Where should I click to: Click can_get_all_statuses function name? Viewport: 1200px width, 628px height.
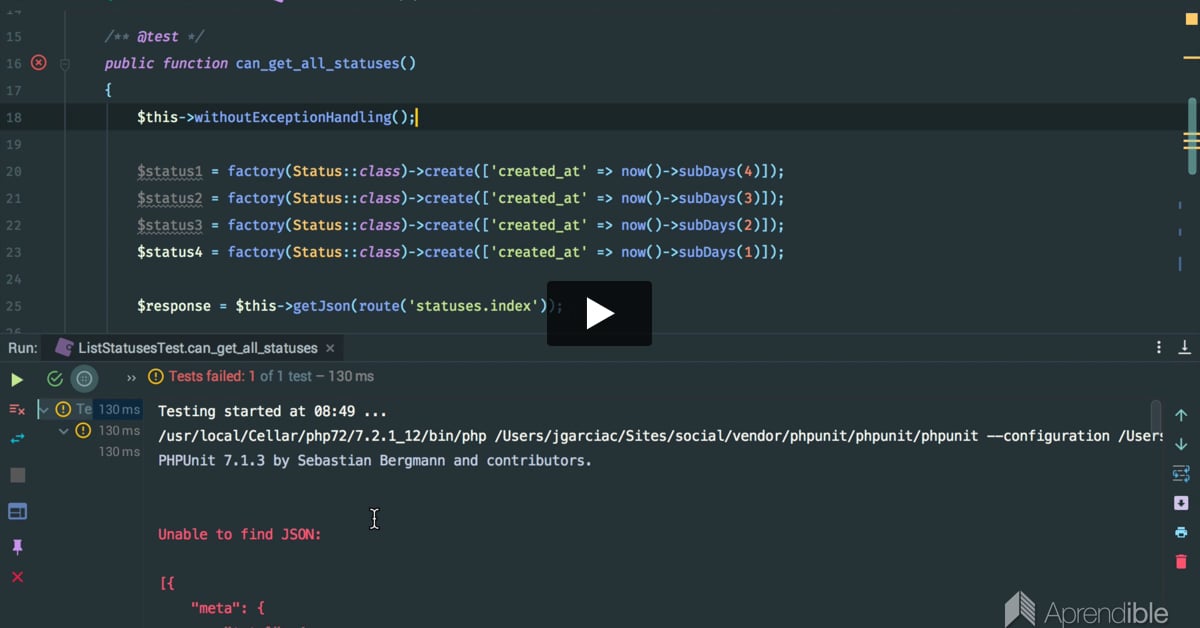coord(317,63)
